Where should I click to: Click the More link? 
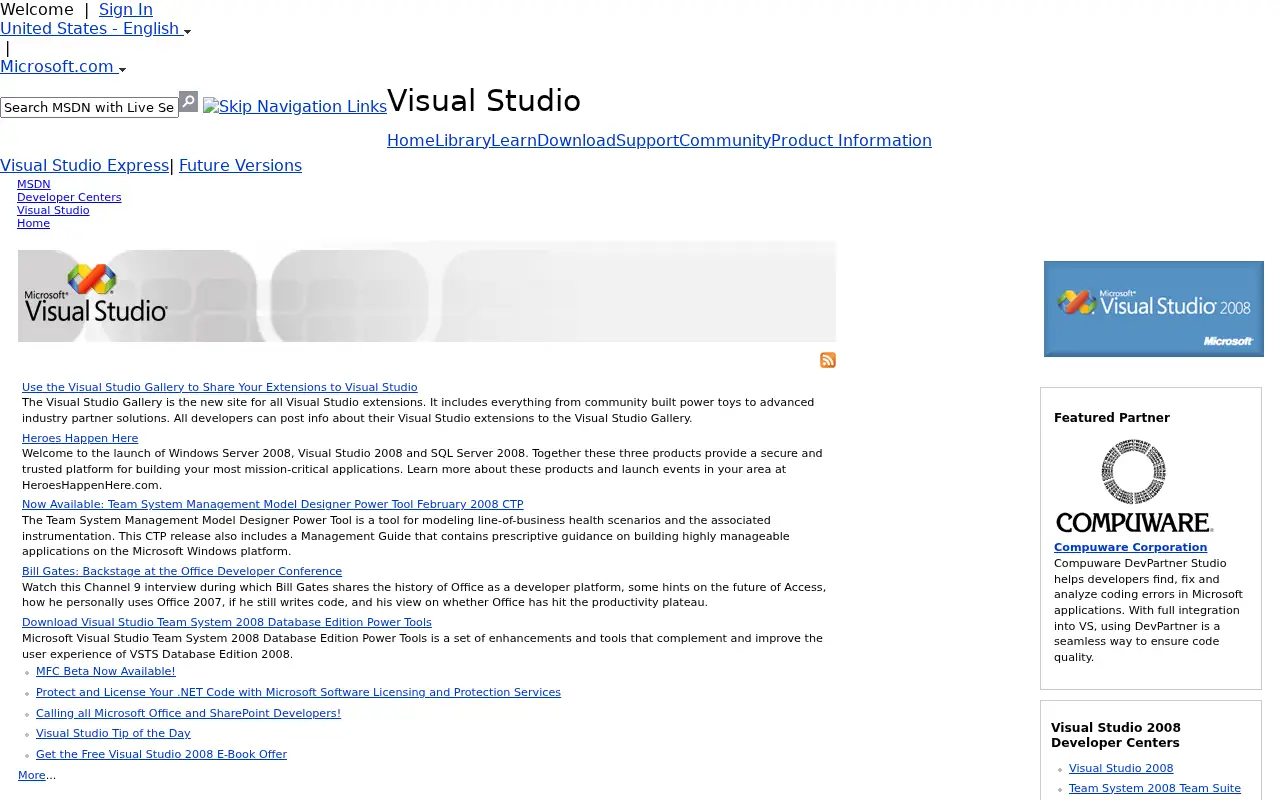point(32,775)
